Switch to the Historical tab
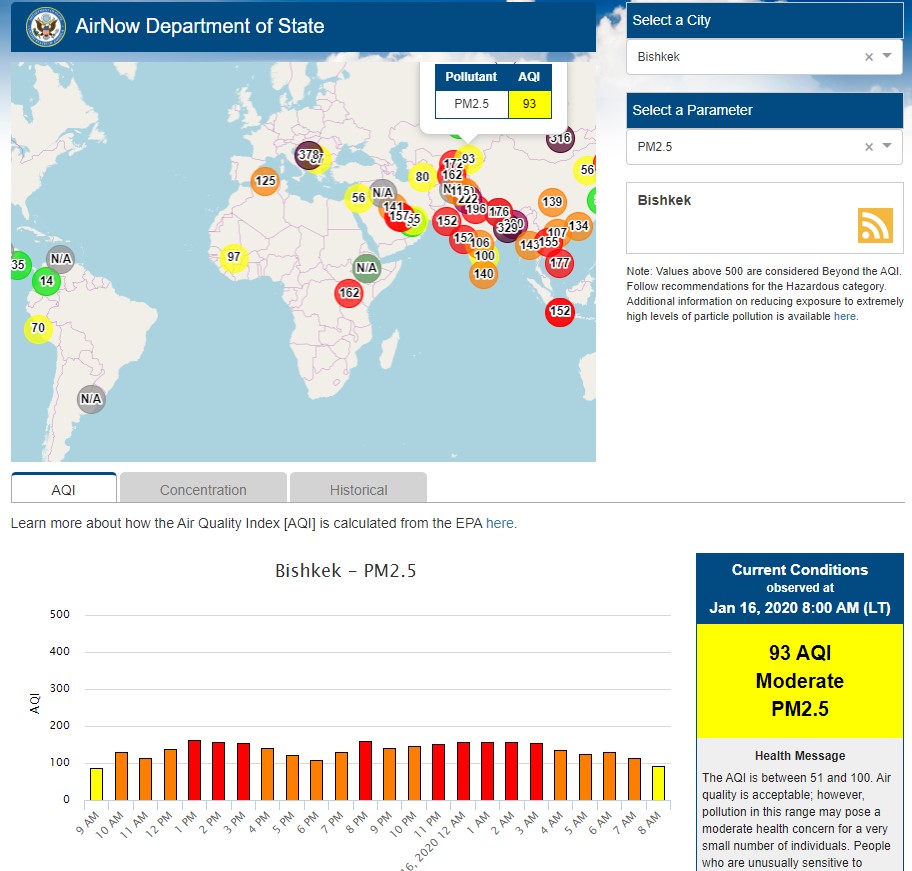This screenshot has height=871, width=912. click(x=358, y=490)
